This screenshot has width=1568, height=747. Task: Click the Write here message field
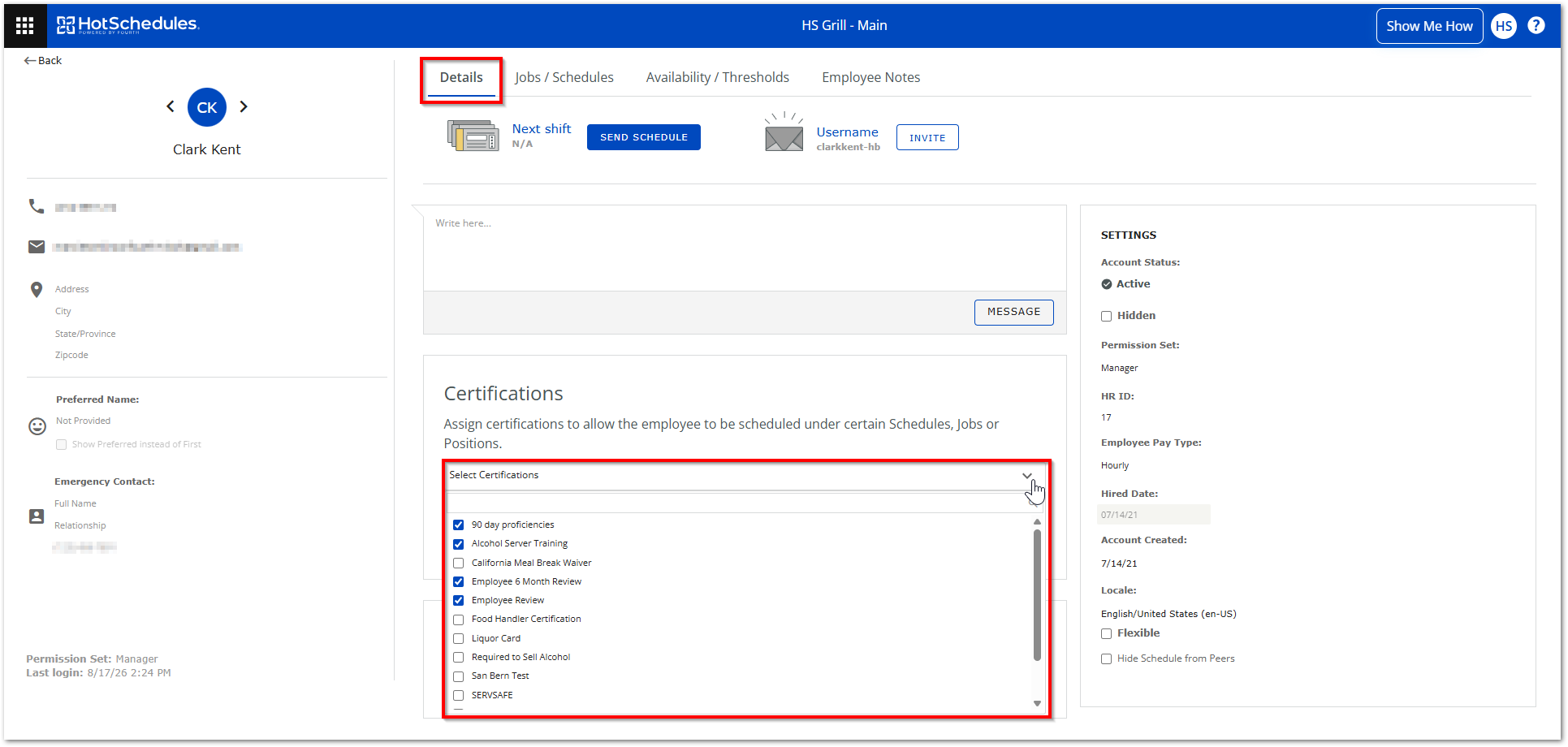745,248
